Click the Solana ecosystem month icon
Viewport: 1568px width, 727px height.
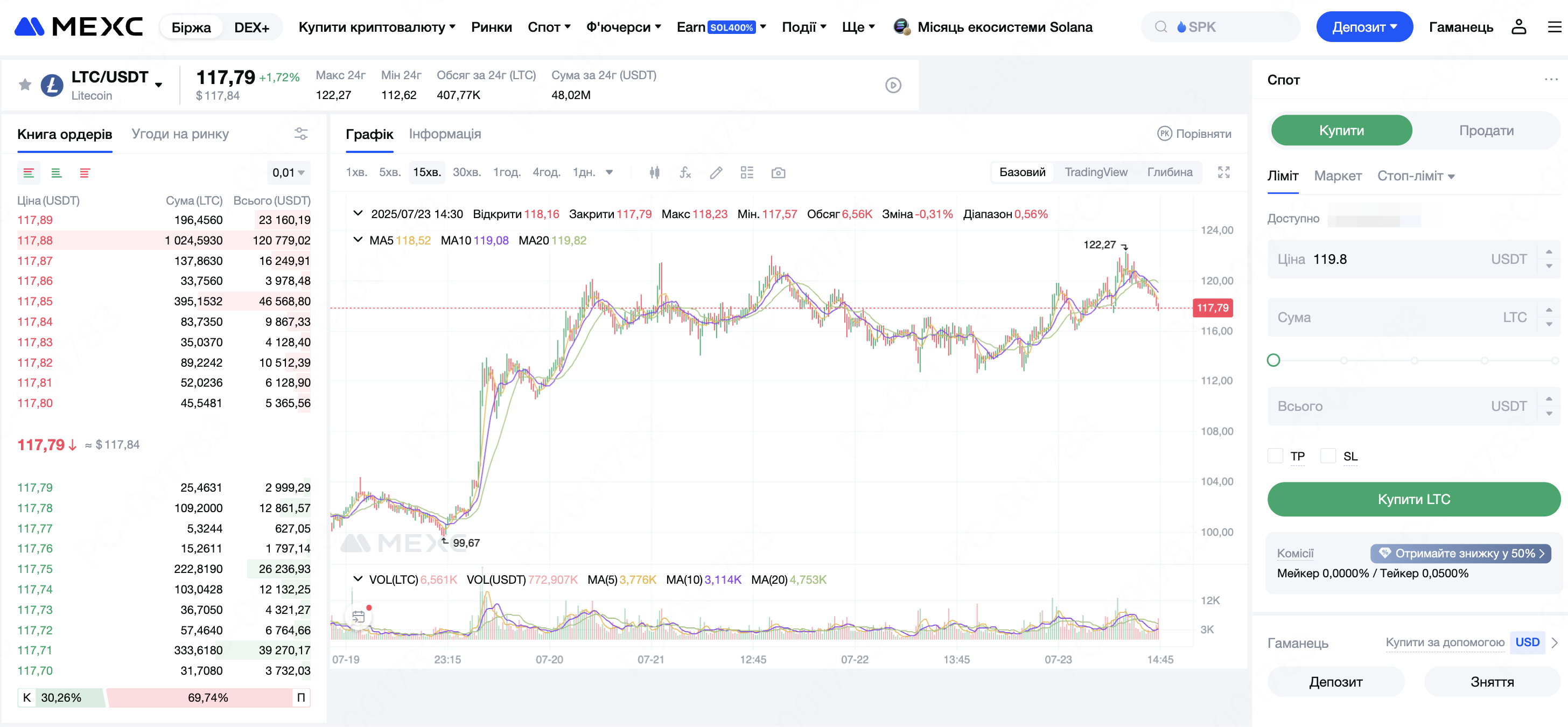(901, 27)
